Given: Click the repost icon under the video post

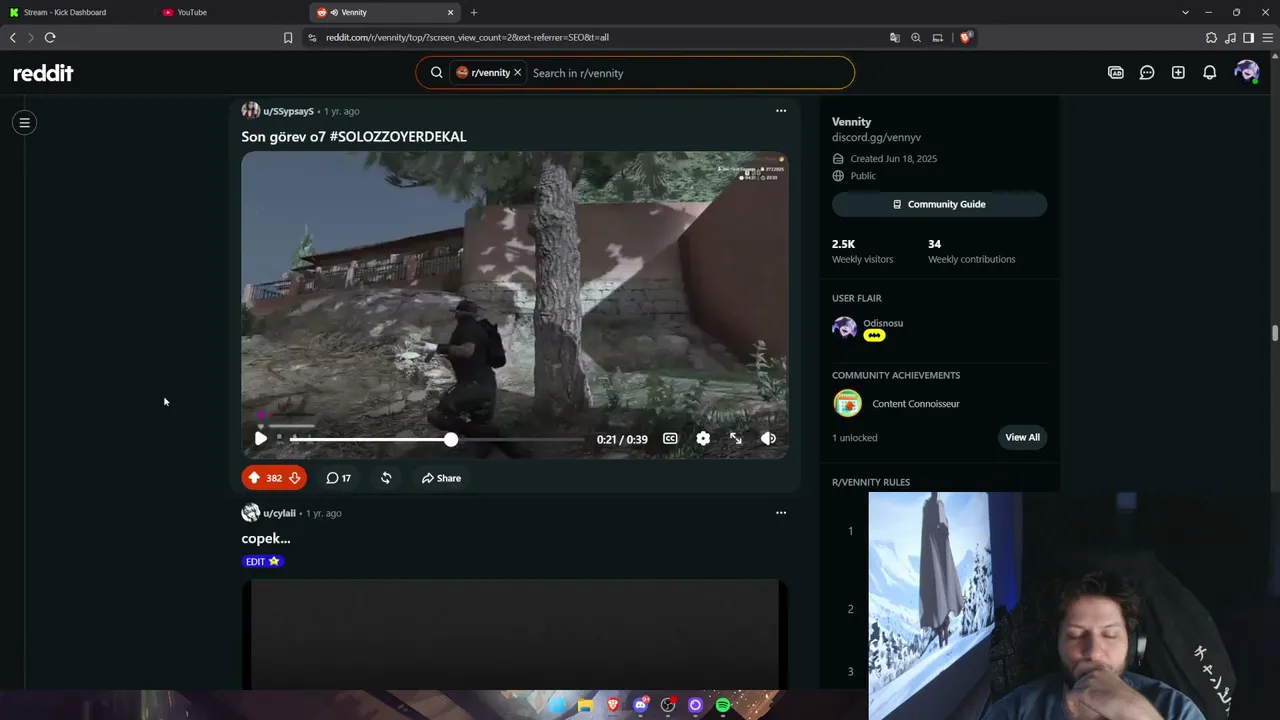Looking at the screenshot, I should 386,478.
